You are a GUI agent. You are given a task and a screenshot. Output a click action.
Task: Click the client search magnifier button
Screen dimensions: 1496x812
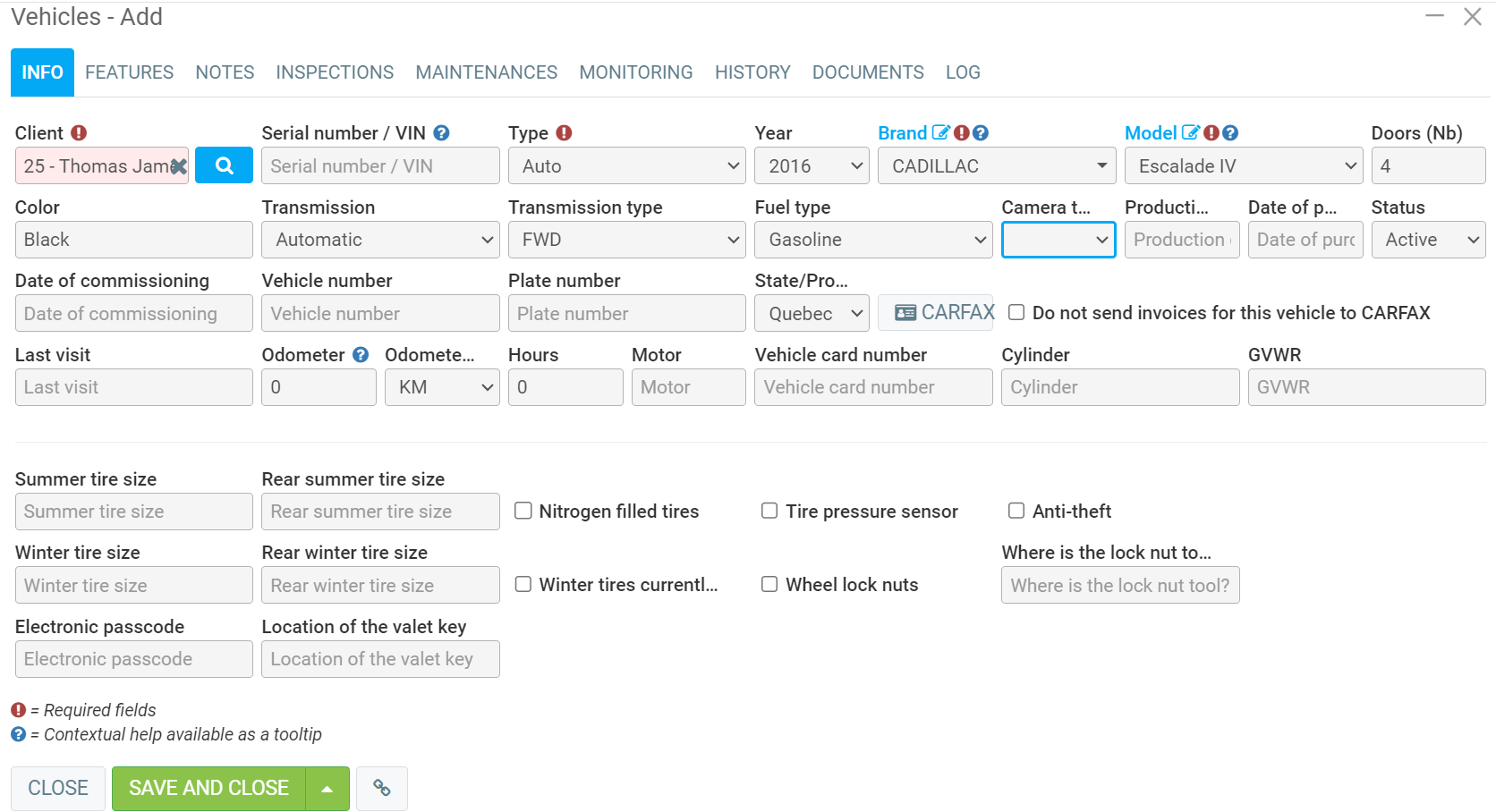pyautogui.click(x=224, y=165)
